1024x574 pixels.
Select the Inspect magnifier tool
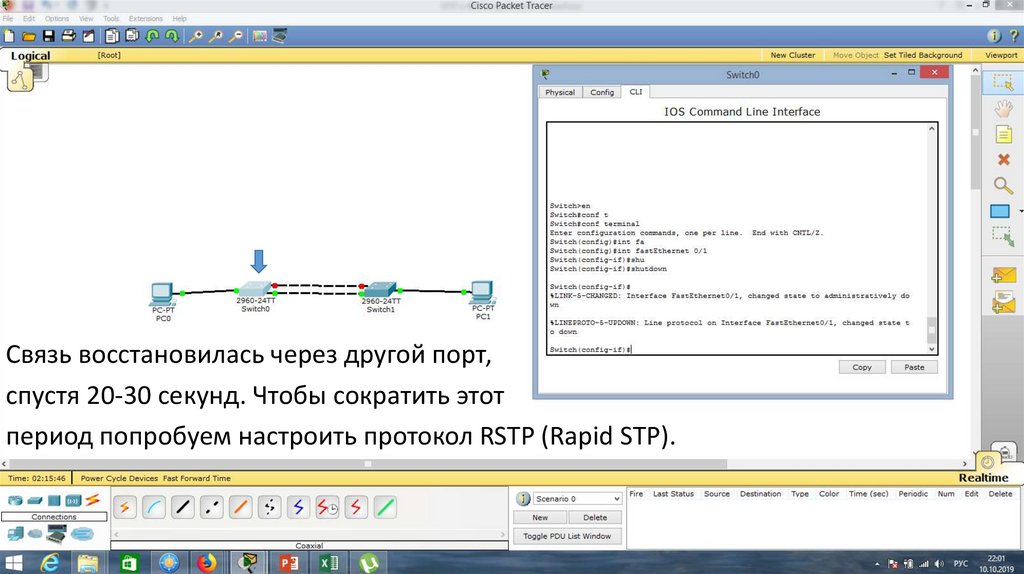tap(1003, 185)
